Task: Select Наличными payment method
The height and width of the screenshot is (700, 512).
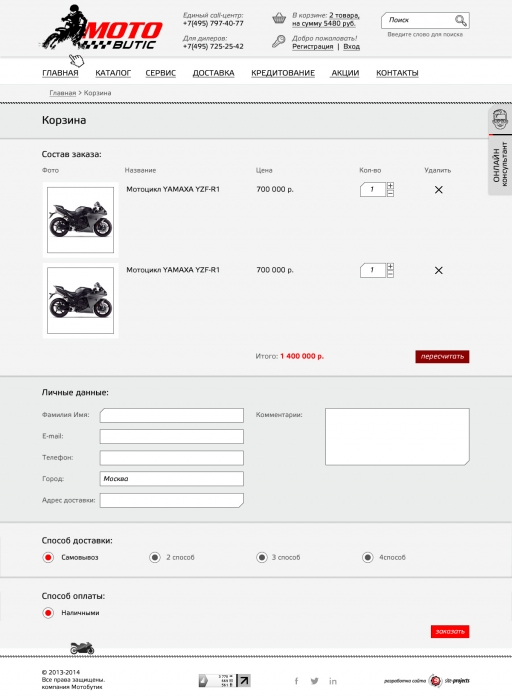Action: (48, 613)
